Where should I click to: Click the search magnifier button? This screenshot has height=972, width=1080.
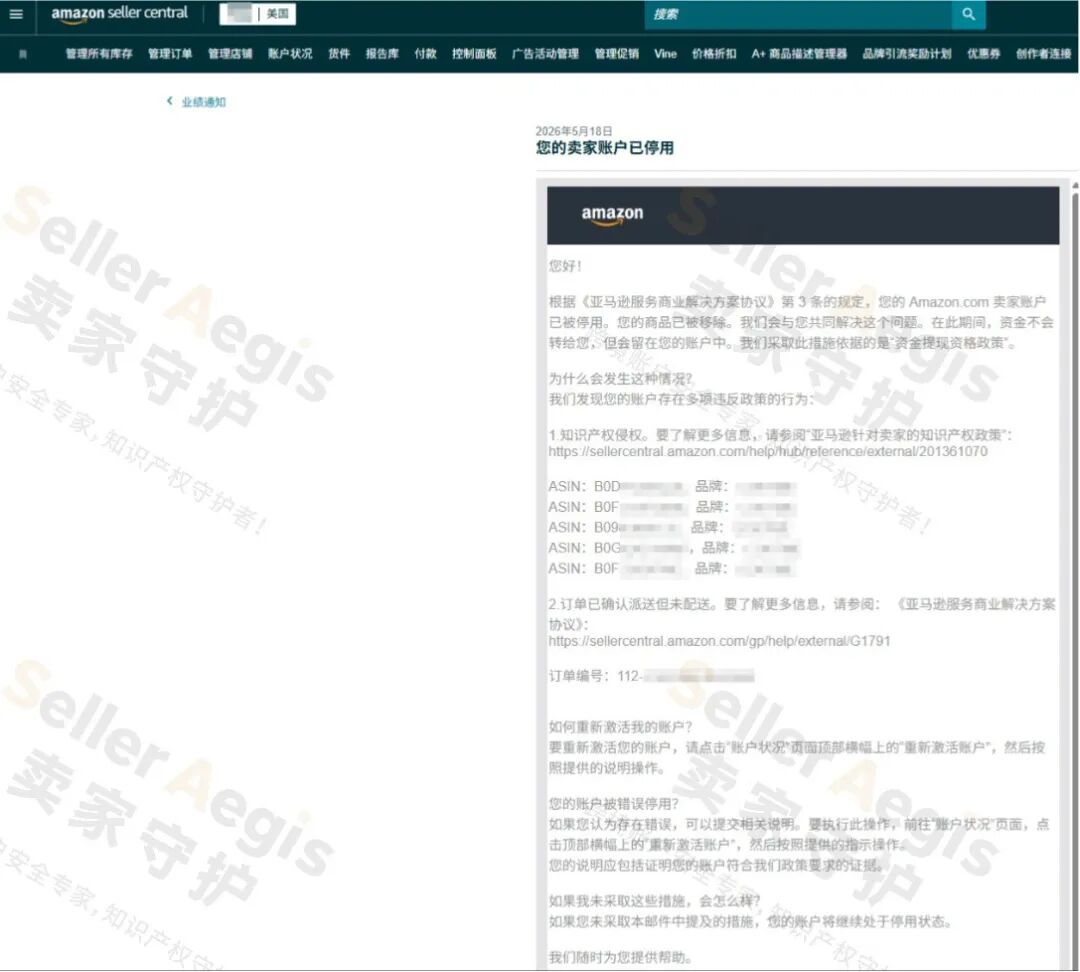pyautogui.click(x=968, y=14)
